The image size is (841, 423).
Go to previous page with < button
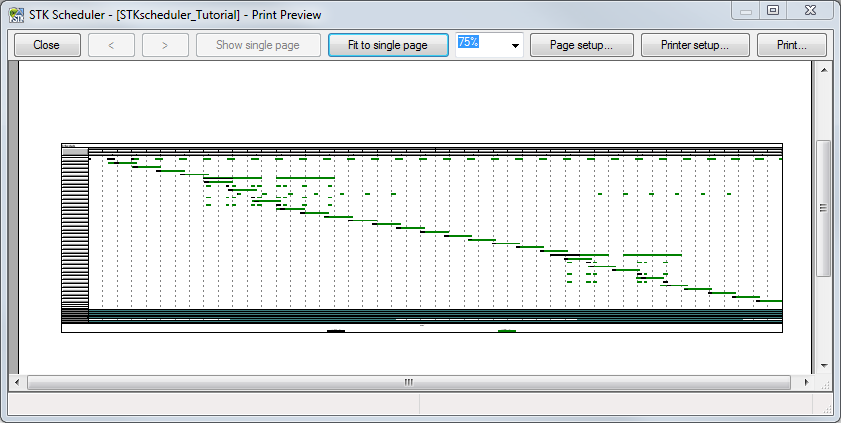coord(111,45)
